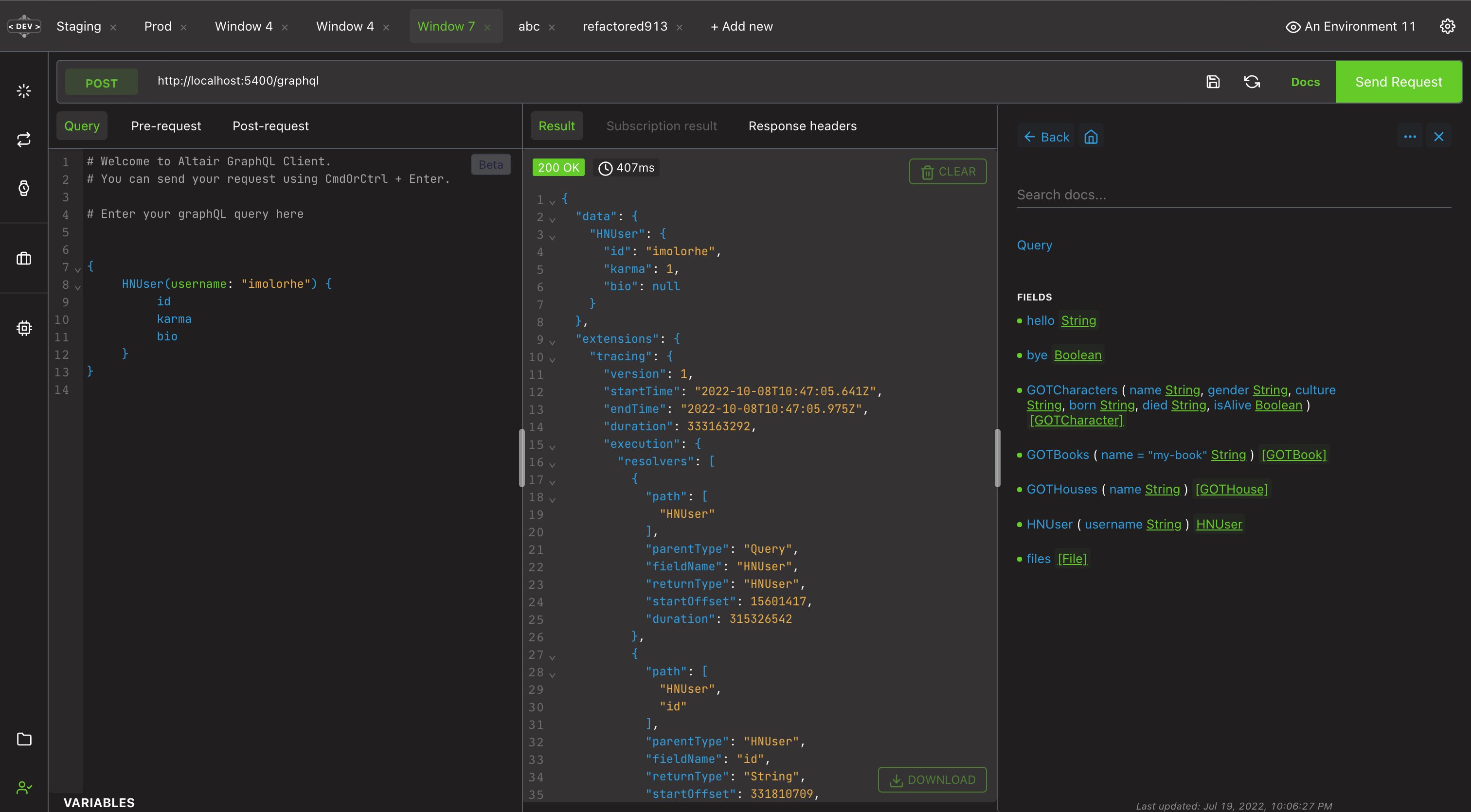The image size is (1471, 812).
Task: Click the docs home icon
Action: 1091,137
